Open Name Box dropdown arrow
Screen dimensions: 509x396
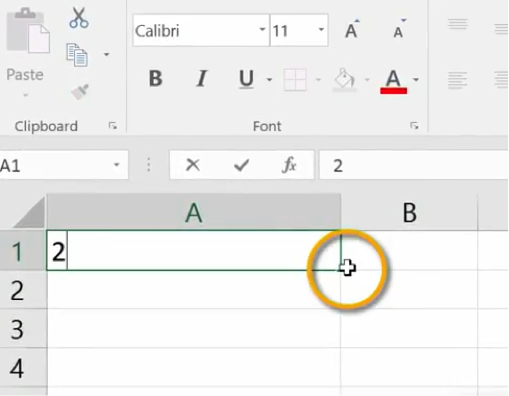point(116,165)
